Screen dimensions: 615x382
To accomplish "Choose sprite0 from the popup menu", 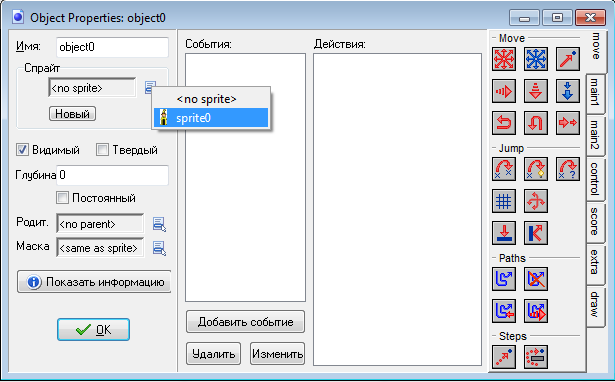I will (x=211, y=118).
